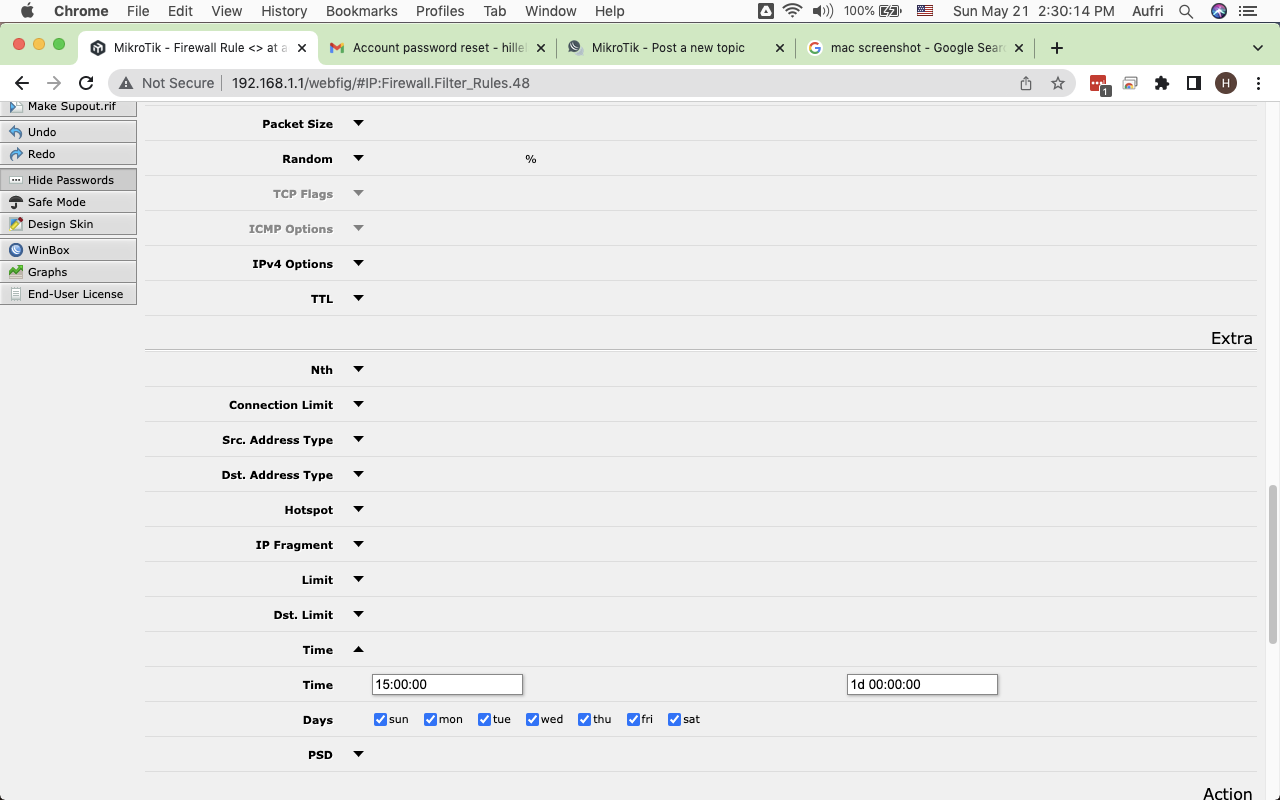Toggle the sat day checkbox

click(674, 719)
